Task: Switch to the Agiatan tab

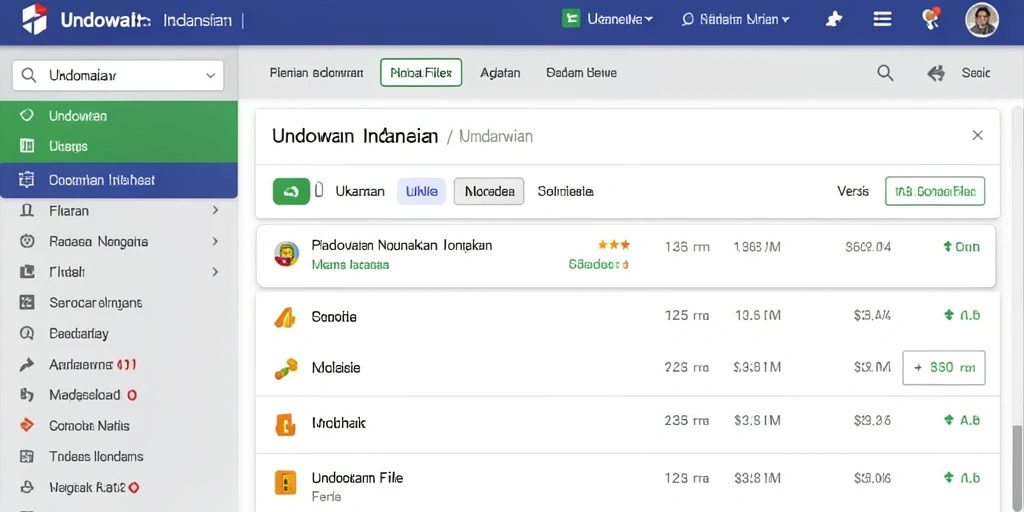Action: tap(500, 73)
